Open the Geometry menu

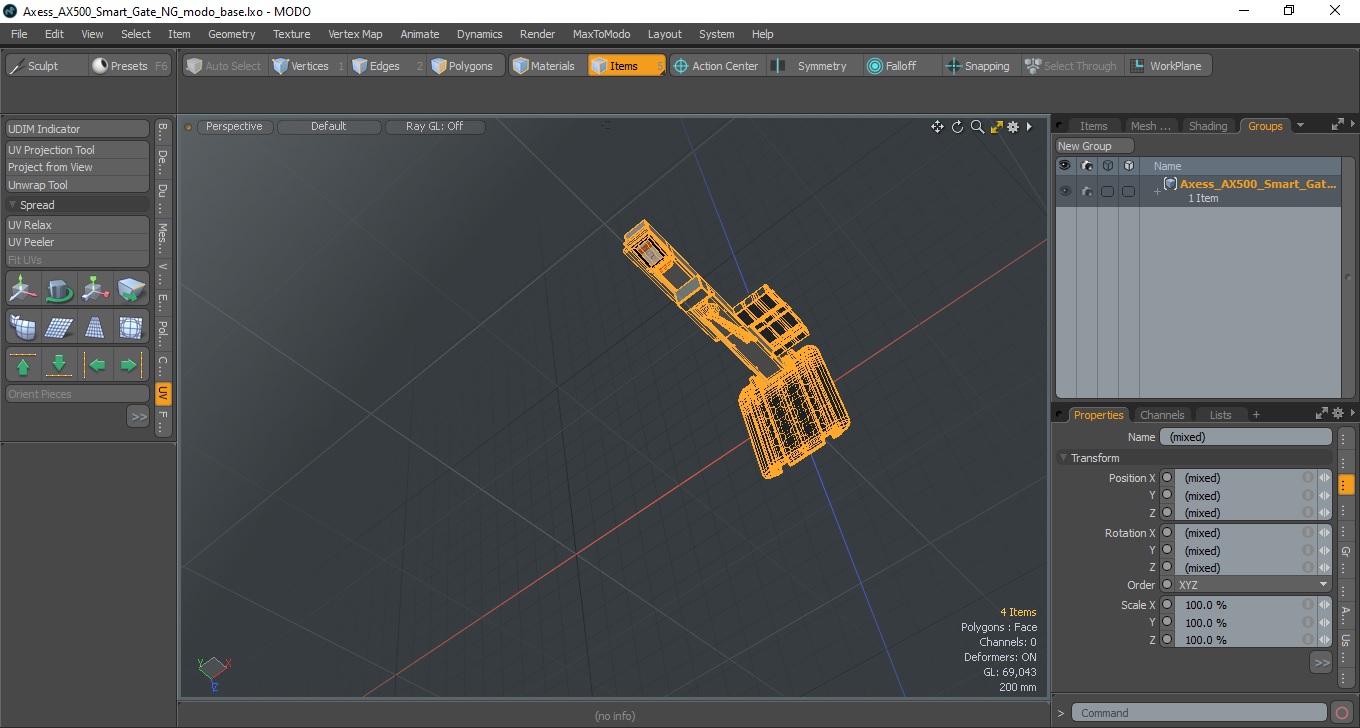231,34
